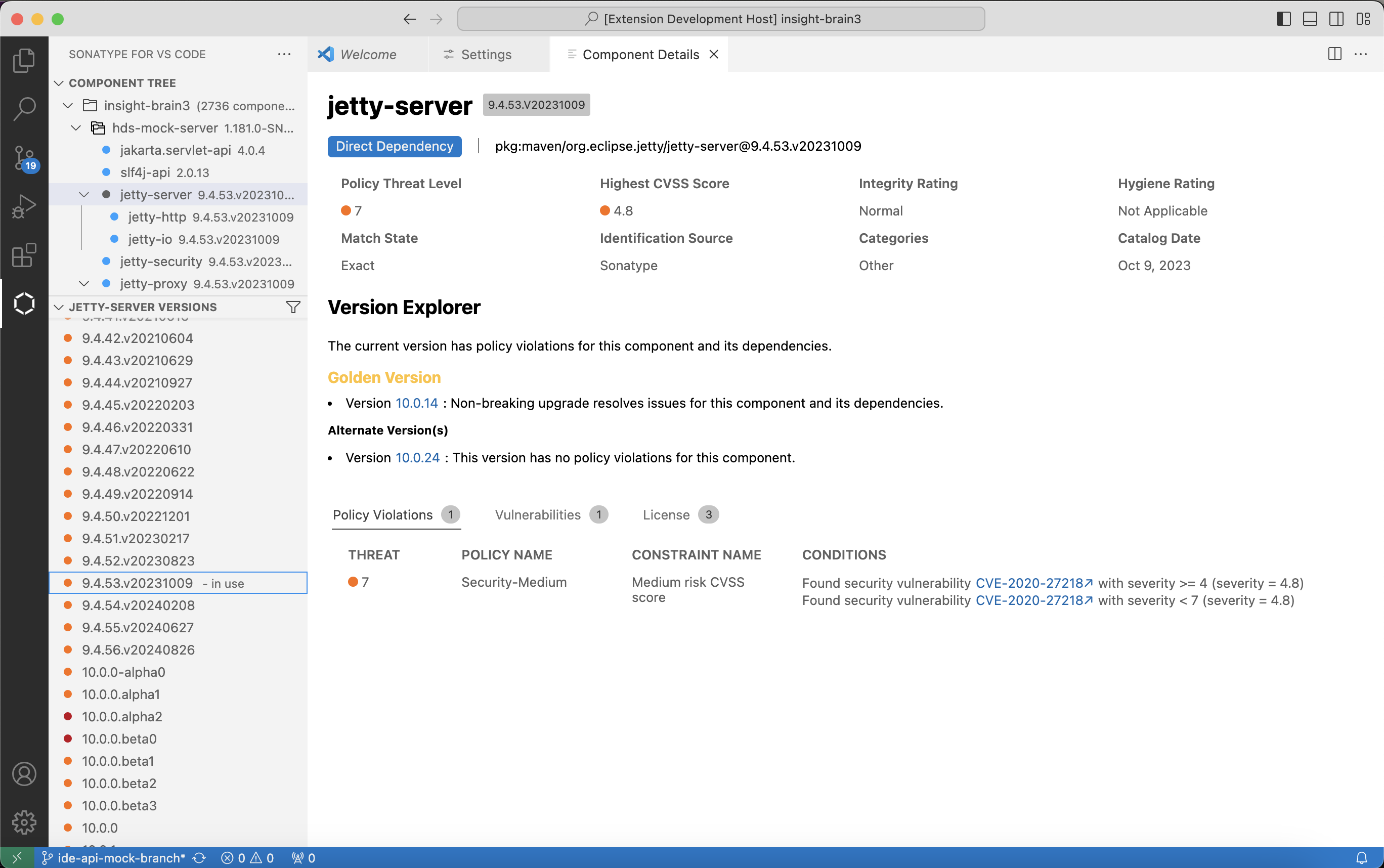Select jetty-security in component tree

click(x=178, y=262)
